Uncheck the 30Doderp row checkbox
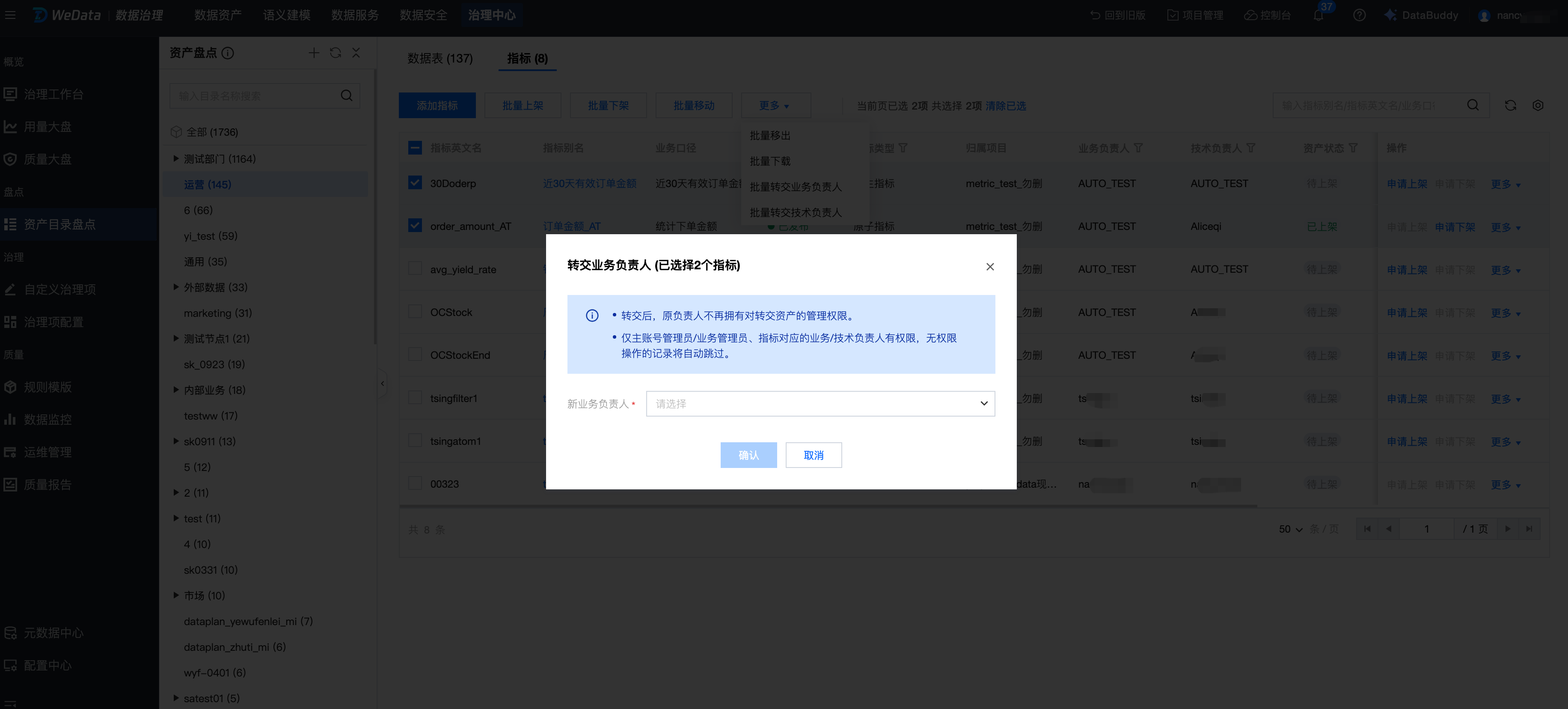1568x709 pixels. [x=415, y=183]
